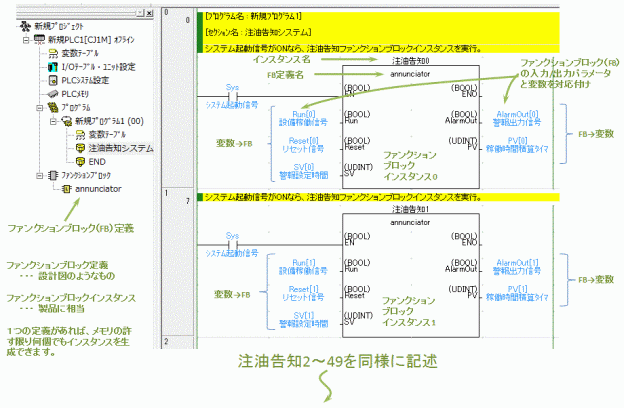This screenshot has height=408, width=624.
Task: Click the 変数テーブル icon under 新規プログラム1
Action: 80,135
